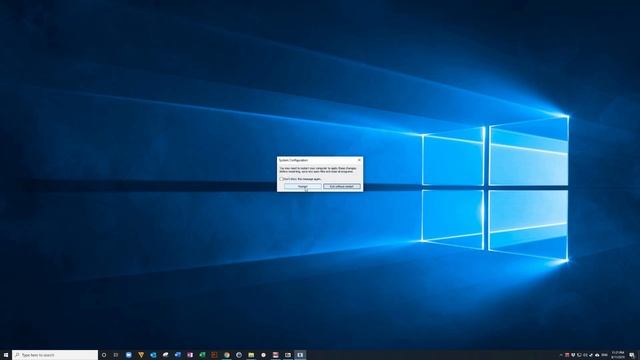
Task: Show hidden system tray icons
Action: (561, 355)
